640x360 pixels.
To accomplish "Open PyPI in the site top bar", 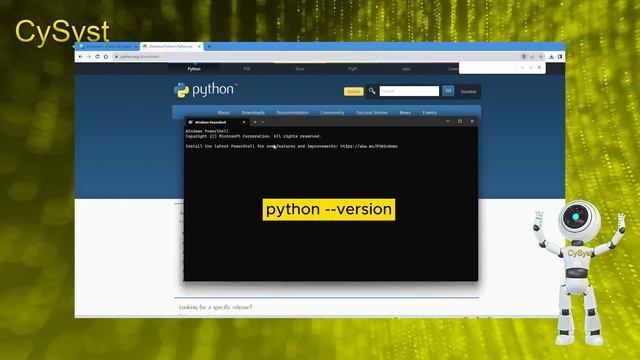I will click(x=353, y=69).
